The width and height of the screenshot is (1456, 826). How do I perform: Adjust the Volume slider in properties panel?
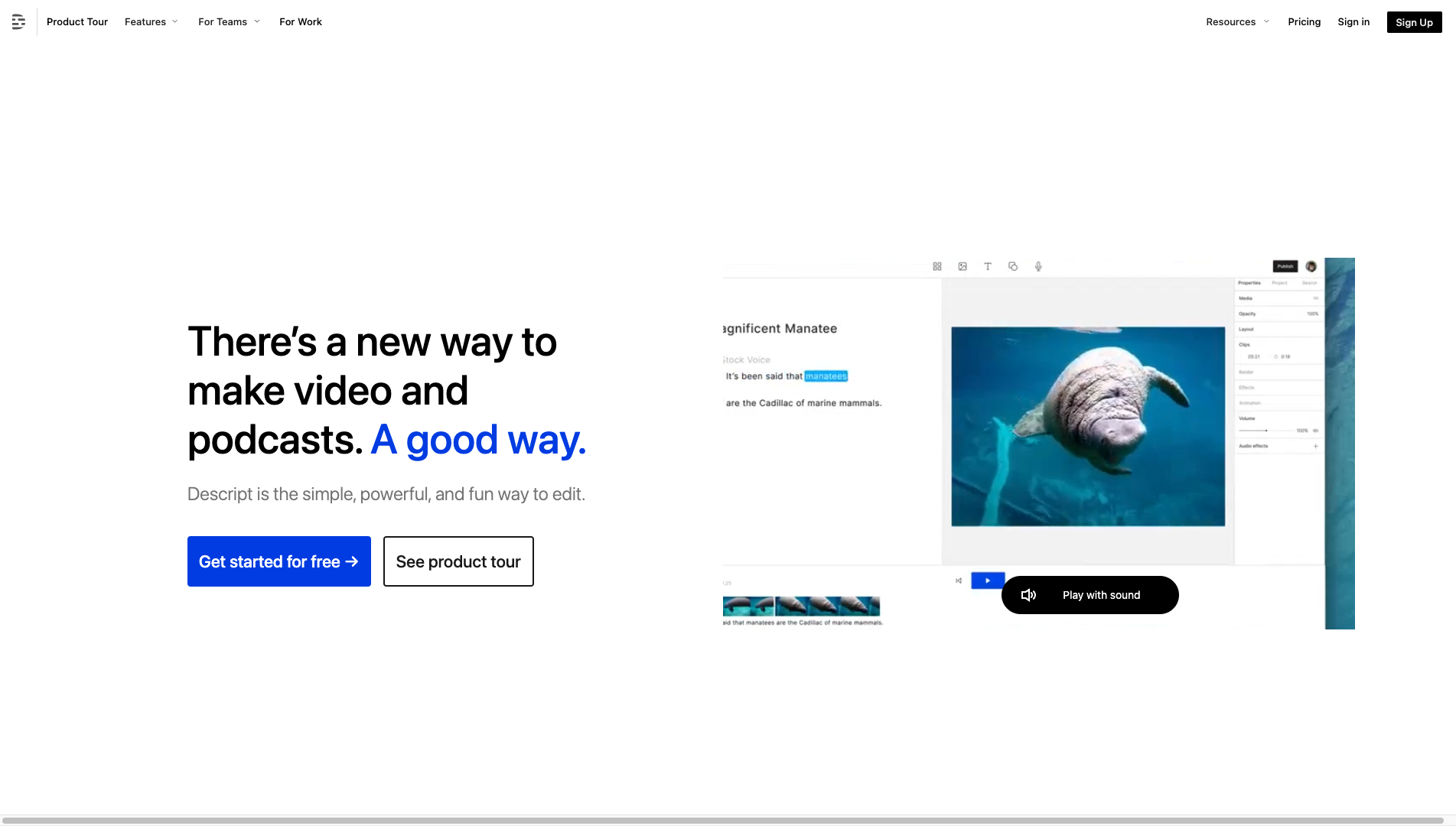[x=1266, y=431]
